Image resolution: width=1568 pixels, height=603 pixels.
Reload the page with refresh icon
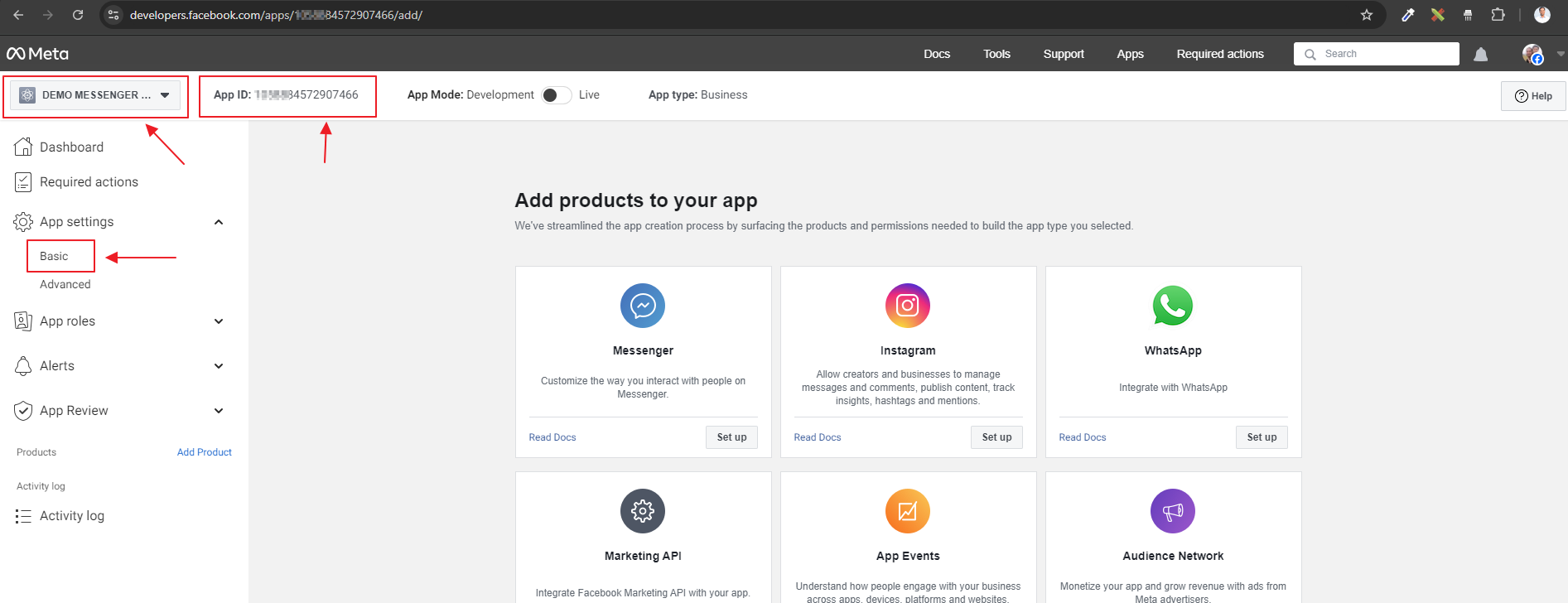[x=78, y=15]
